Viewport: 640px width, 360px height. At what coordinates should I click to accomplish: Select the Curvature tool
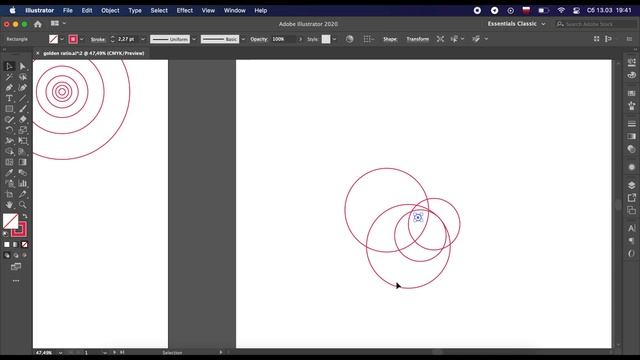[22, 88]
